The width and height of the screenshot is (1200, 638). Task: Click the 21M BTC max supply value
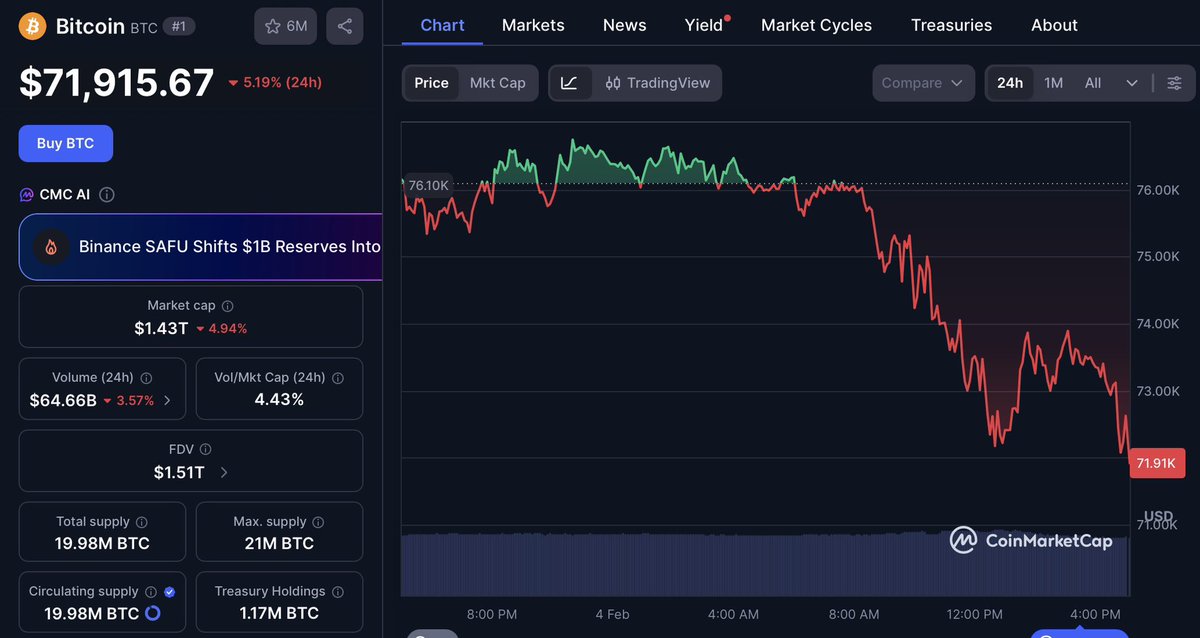coord(279,544)
